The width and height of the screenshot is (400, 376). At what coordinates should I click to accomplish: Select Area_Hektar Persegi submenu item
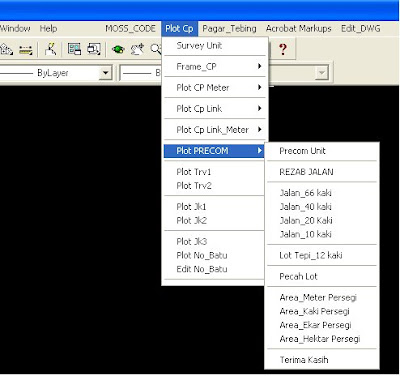pos(322,339)
